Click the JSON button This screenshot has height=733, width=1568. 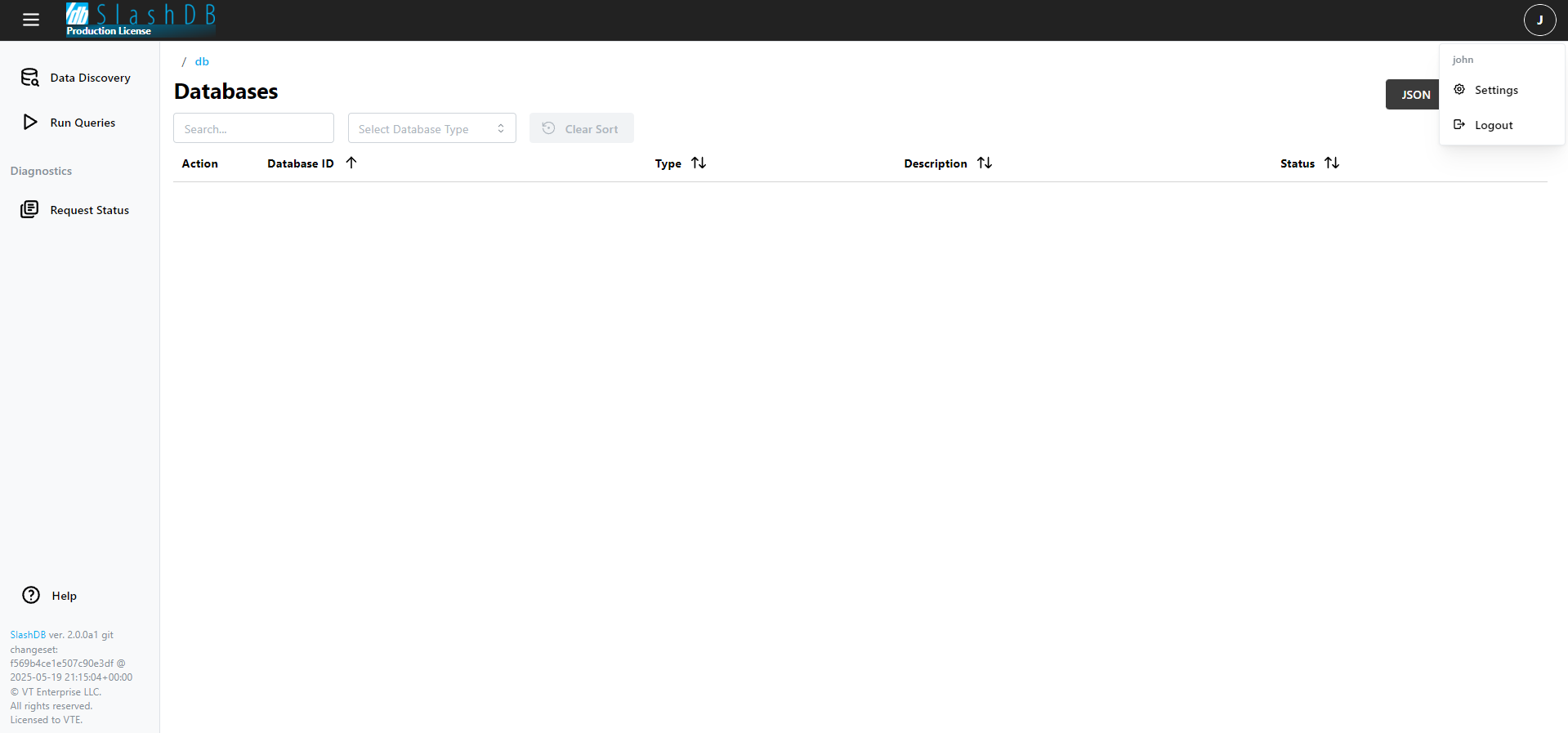click(x=1414, y=95)
